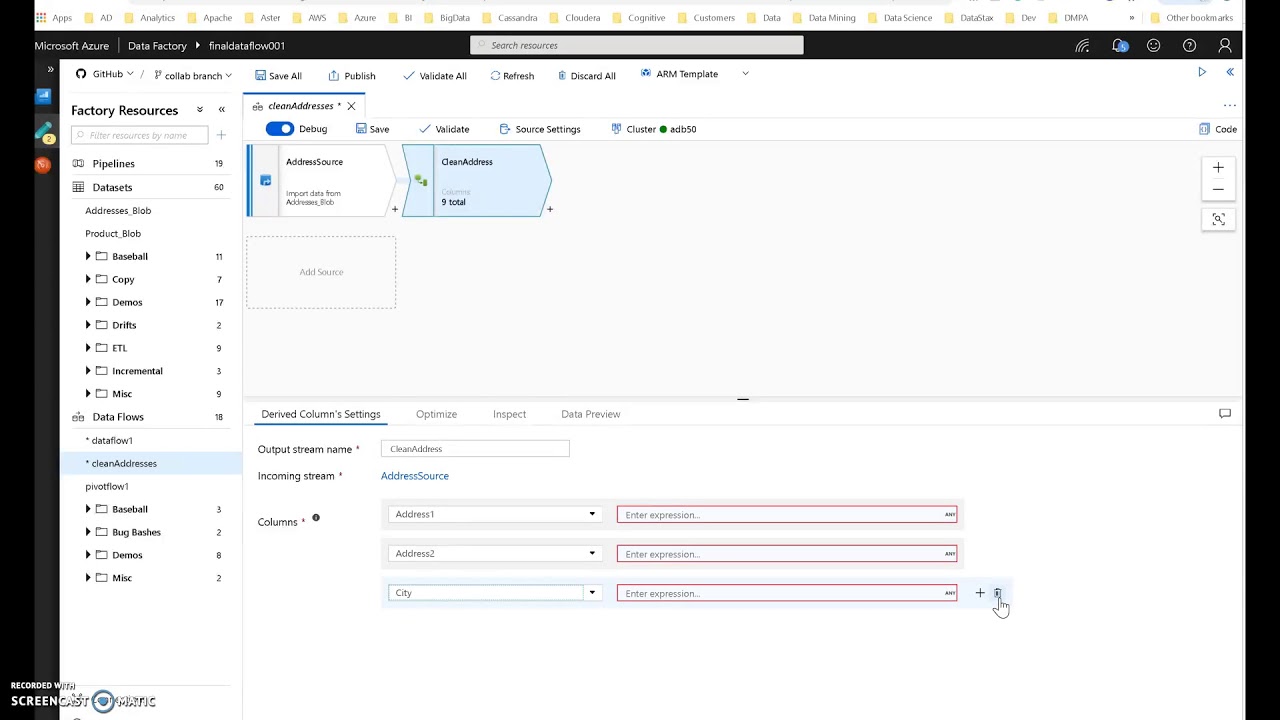Switch to the Data Preview tab

pos(590,414)
